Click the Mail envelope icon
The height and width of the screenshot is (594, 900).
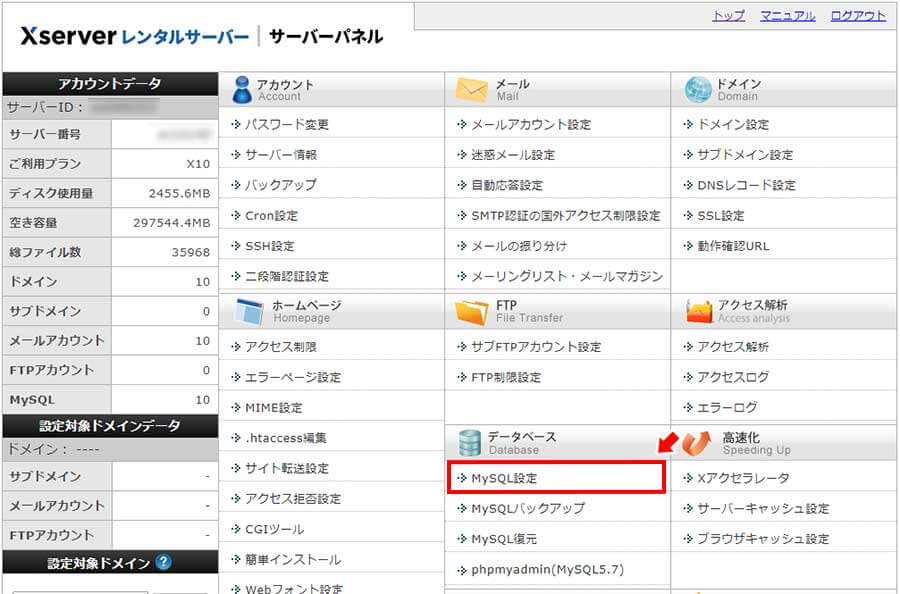click(471, 90)
